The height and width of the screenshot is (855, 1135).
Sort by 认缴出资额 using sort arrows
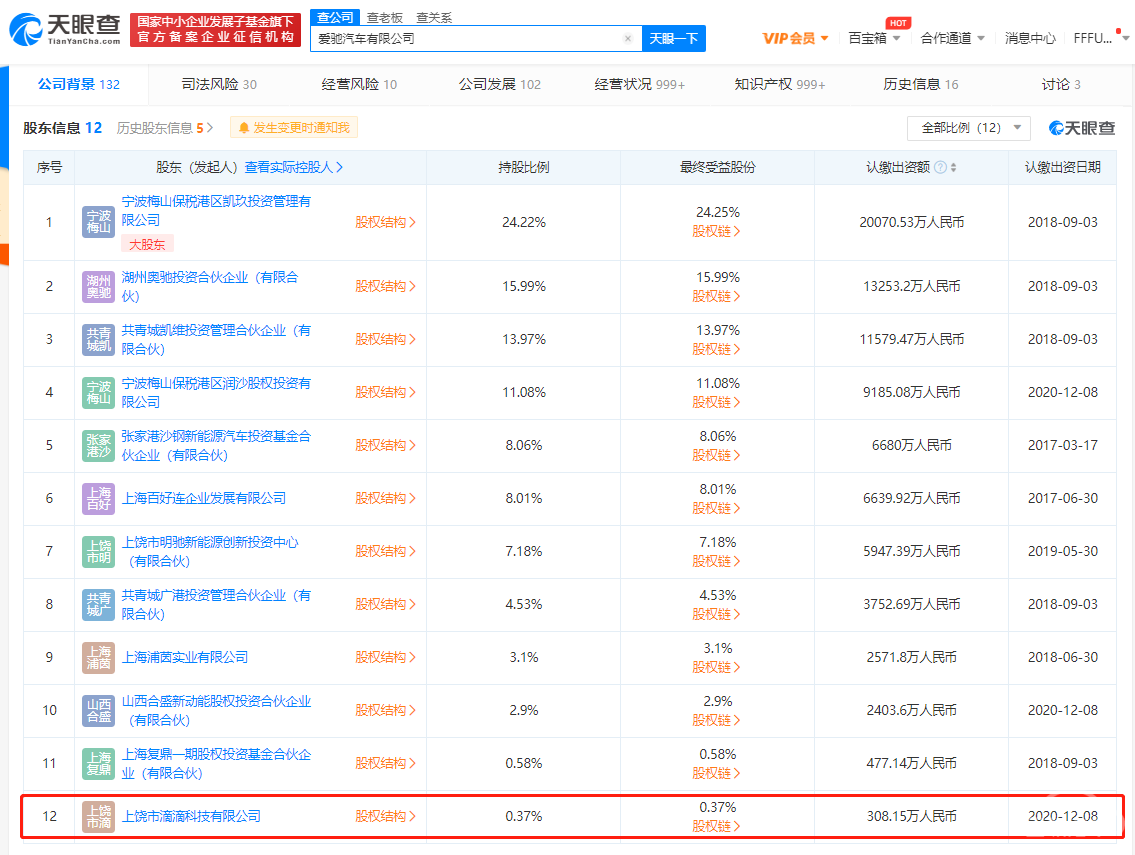[953, 167]
